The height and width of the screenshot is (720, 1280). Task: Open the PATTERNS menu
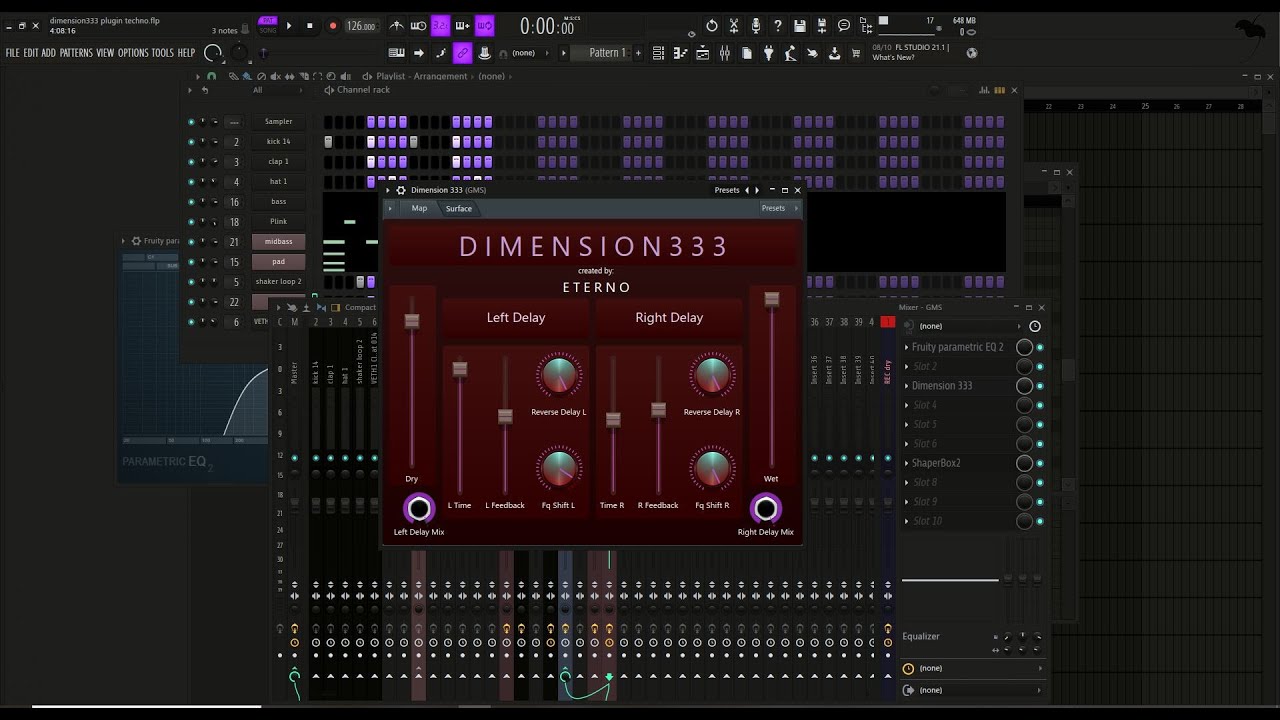76,53
